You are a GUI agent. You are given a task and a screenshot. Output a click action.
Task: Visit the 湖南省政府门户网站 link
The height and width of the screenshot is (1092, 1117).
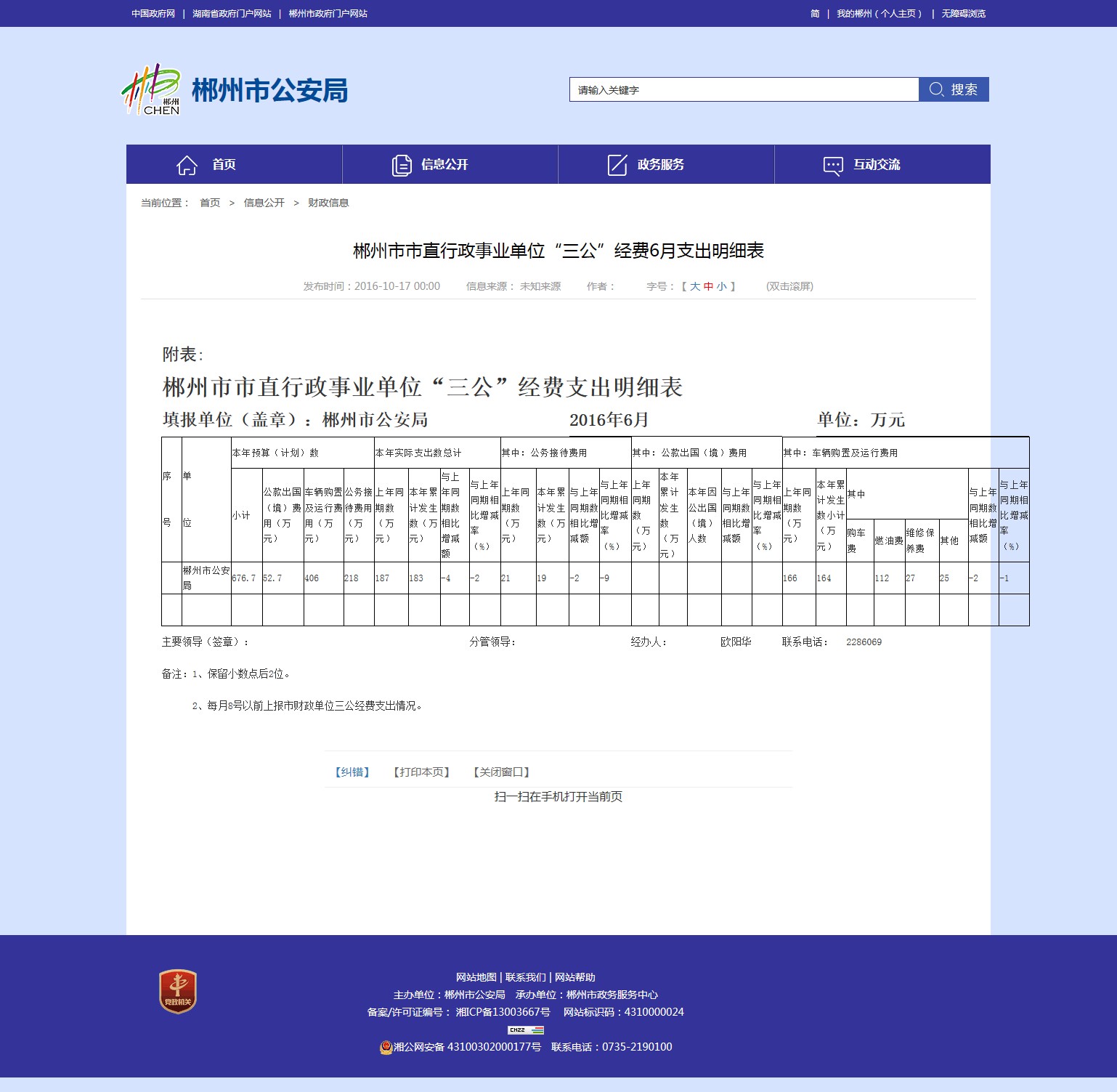coord(232,14)
